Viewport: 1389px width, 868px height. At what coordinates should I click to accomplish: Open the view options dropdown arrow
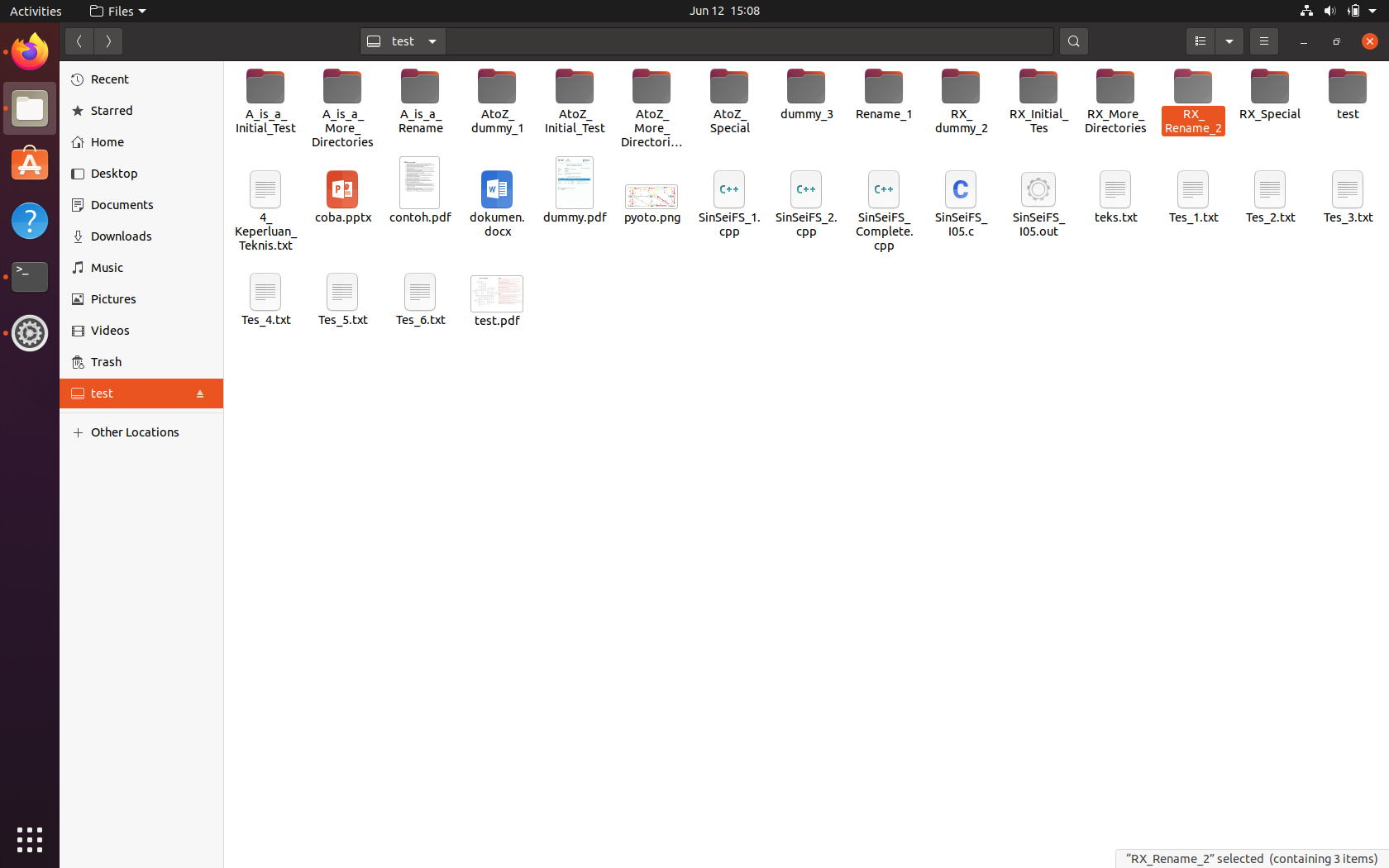pyautogui.click(x=1229, y=41)
